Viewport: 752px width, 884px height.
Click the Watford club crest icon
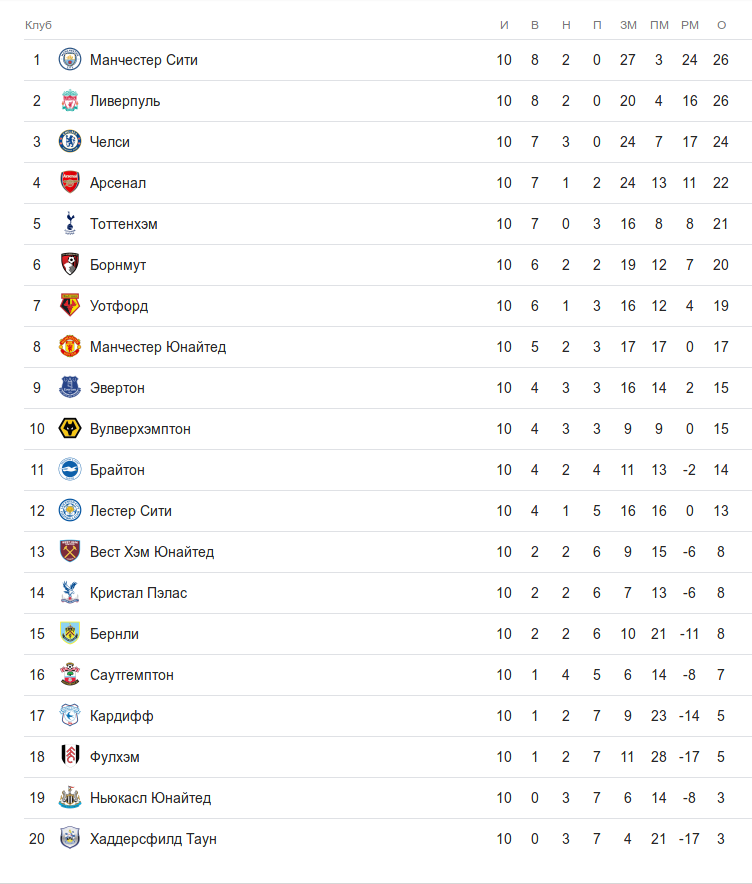click(69, 306)
